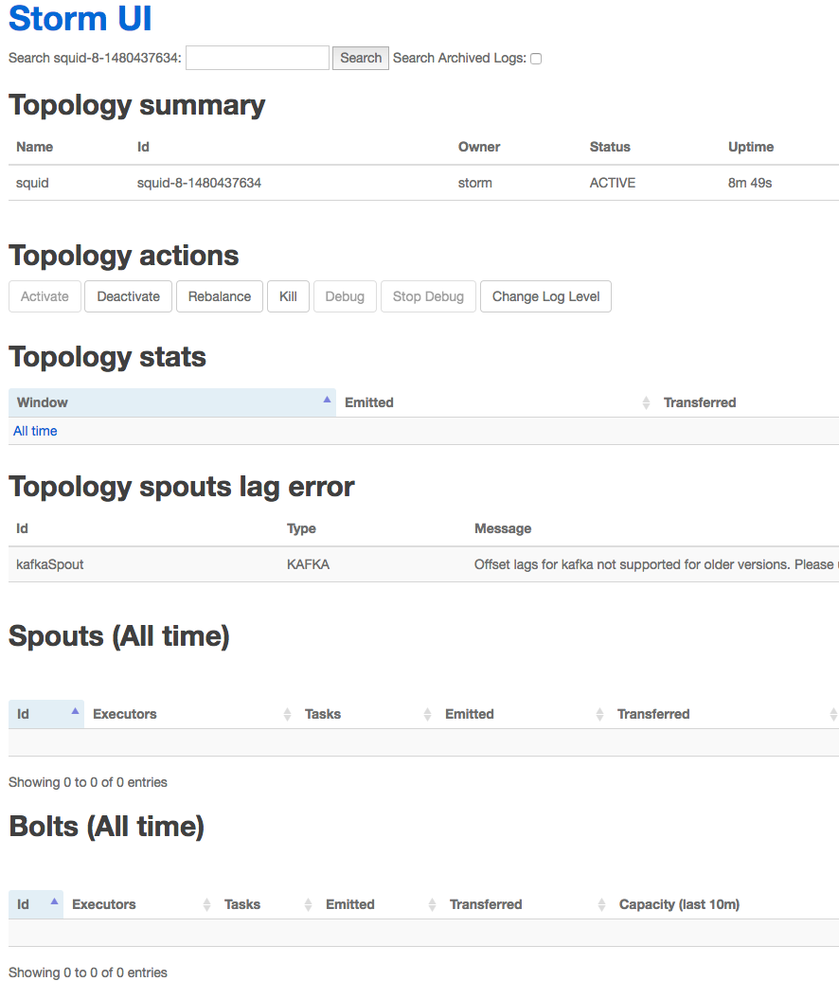Click sort arrows on Emitted in Topology stats
Image resolution: width=839 pixels, height=999 pixels.
click(645, 403)
